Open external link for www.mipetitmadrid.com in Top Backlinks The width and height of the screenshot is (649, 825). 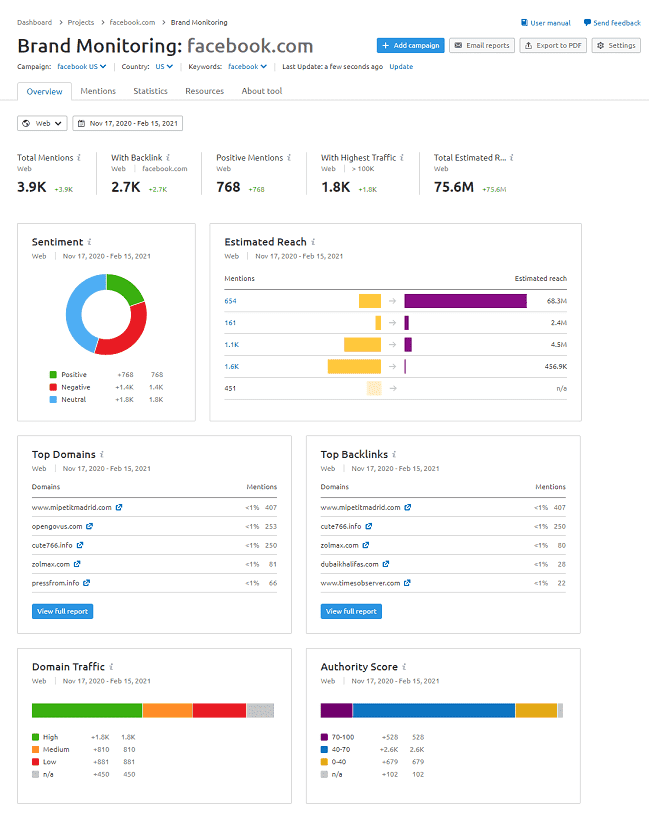[x=408, y=507]
